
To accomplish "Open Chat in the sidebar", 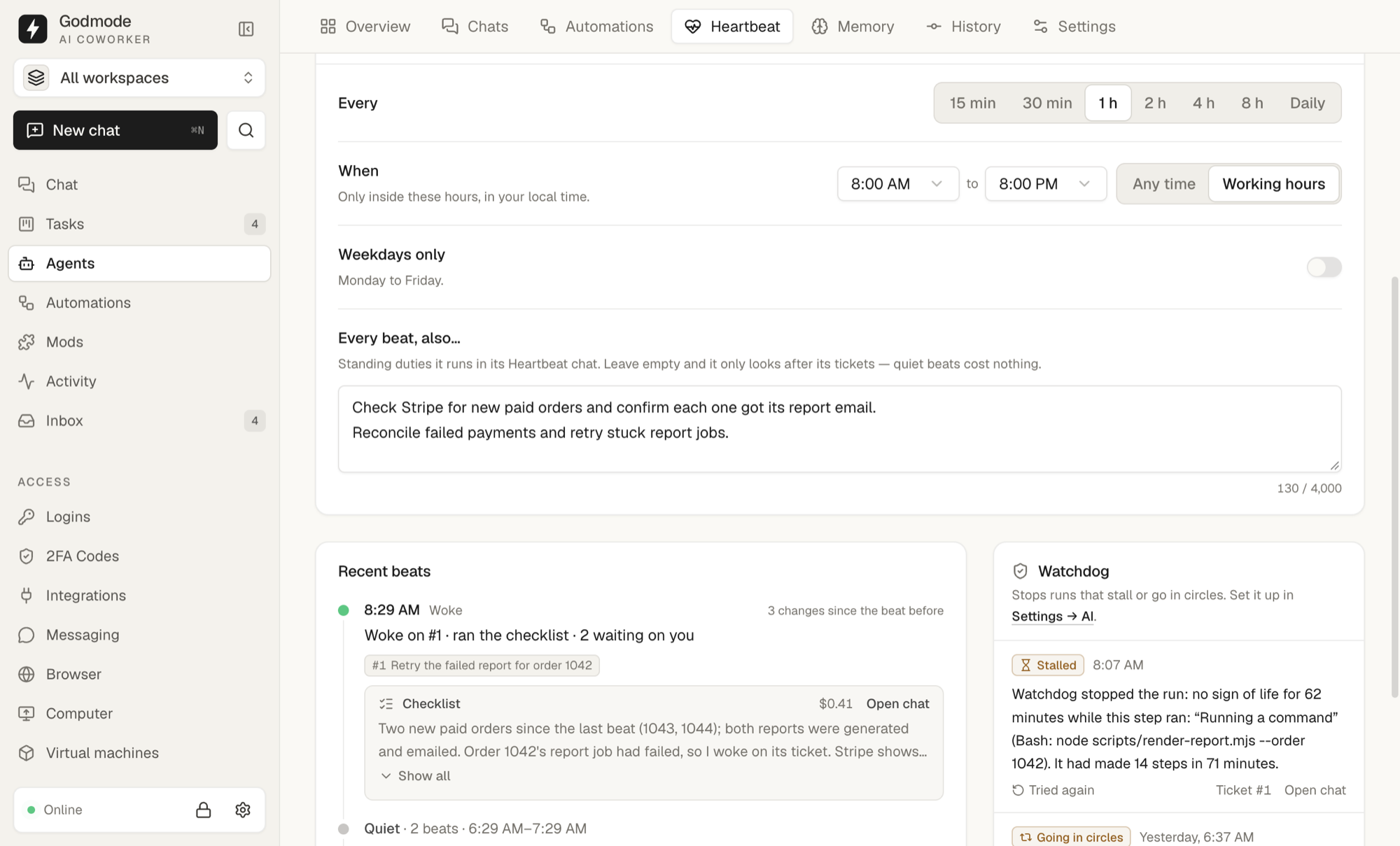I will point(139,185).
